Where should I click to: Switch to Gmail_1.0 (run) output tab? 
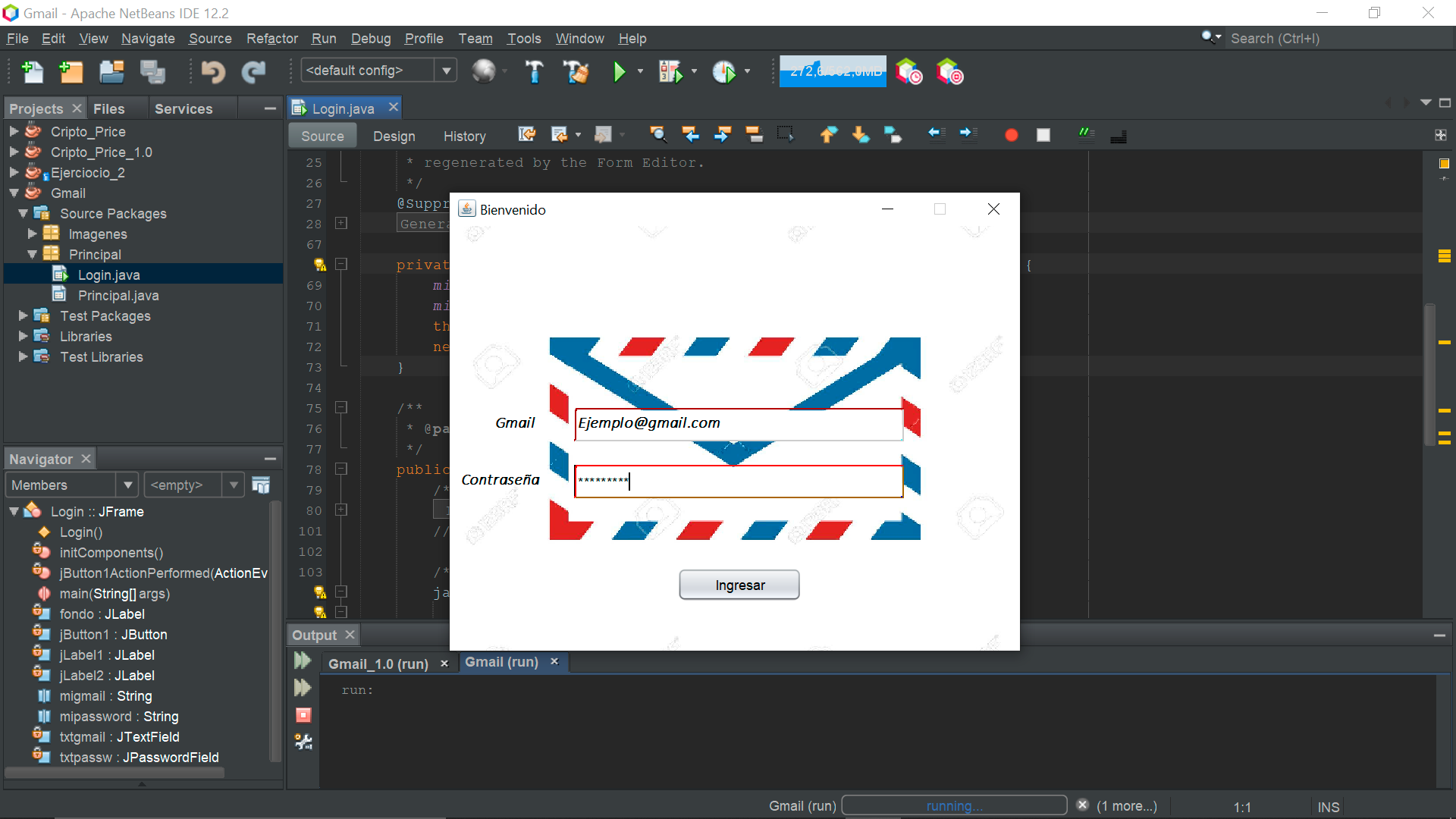click(378, 664)
